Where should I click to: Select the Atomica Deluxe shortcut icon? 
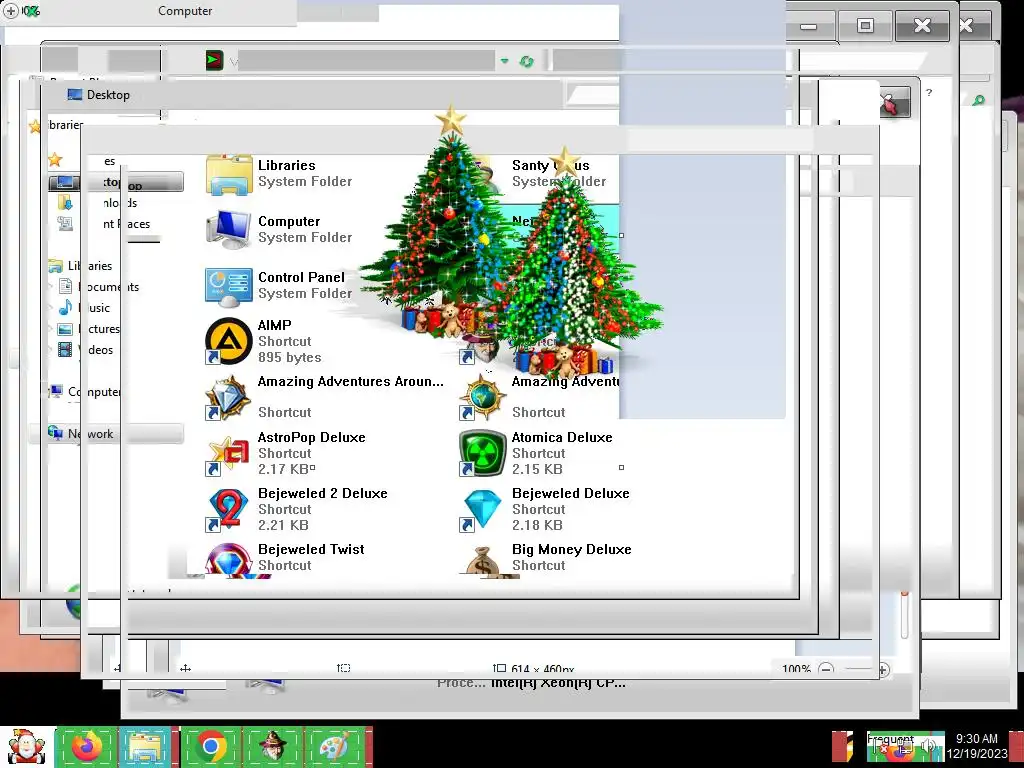483,453
